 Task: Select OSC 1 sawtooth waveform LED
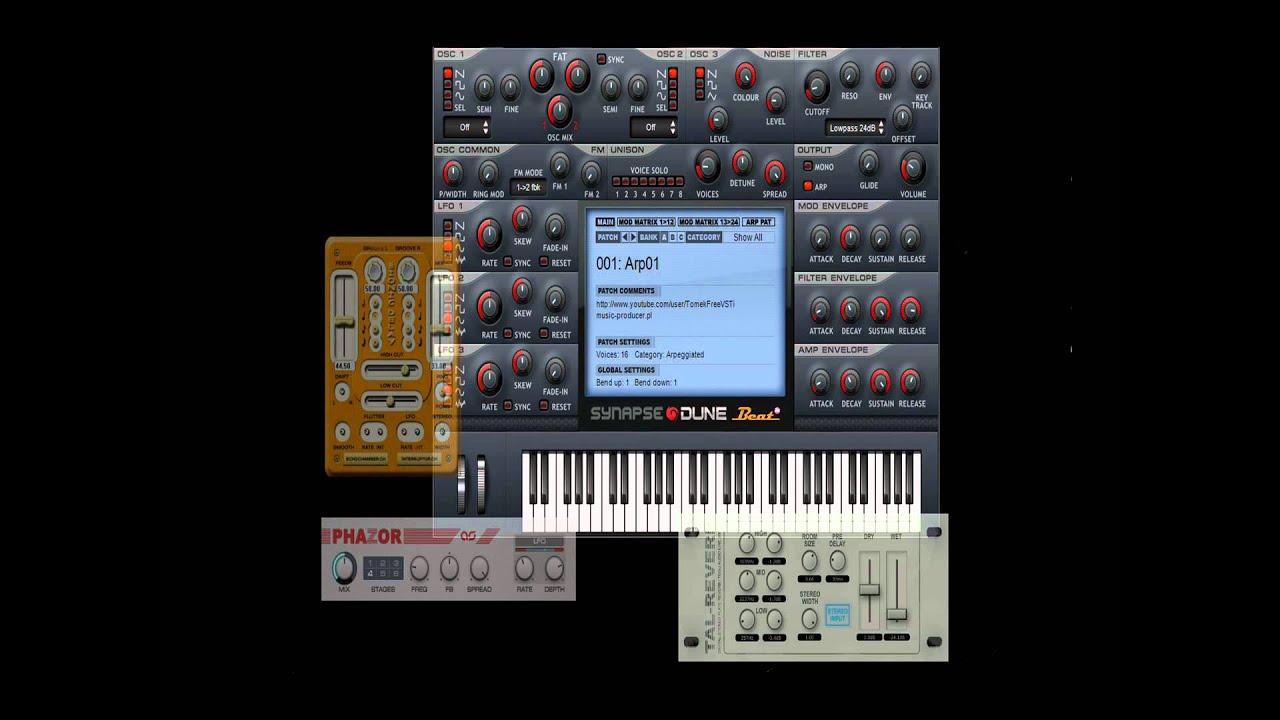tap(448, 73)
